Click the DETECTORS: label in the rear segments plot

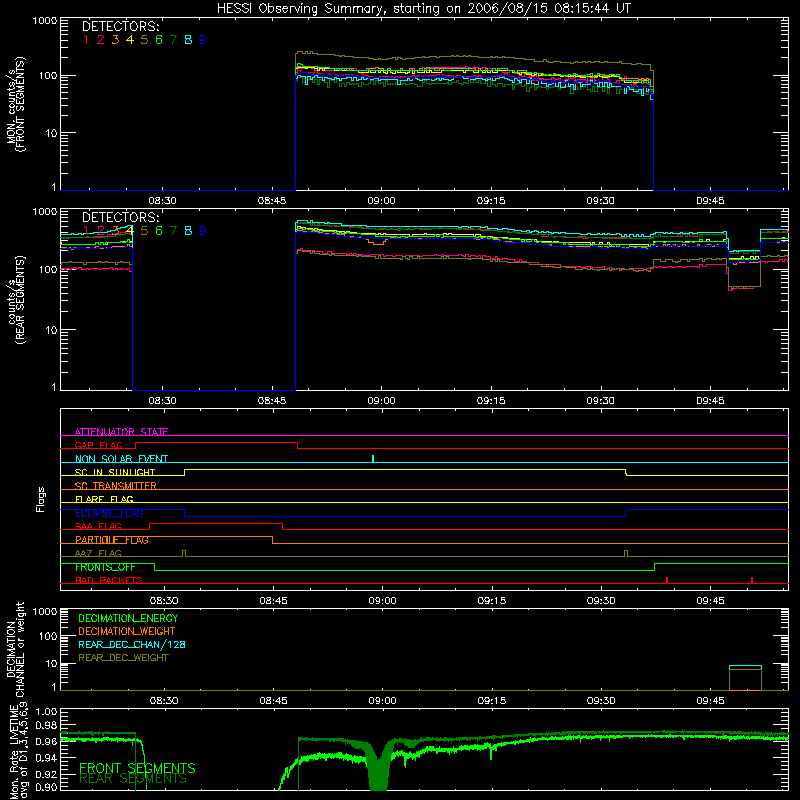[121, 217]
